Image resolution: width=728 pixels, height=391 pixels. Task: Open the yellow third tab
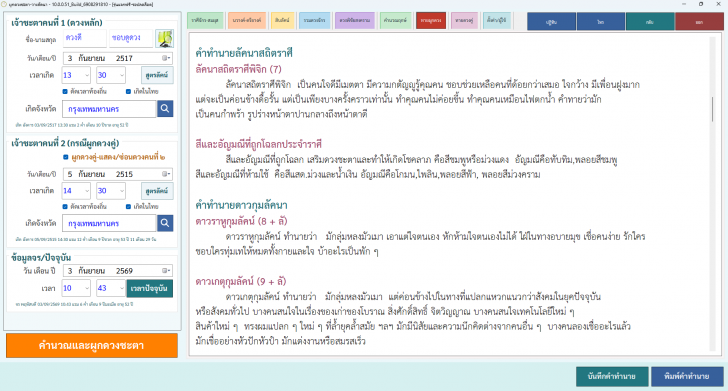(x=282, y=20)
